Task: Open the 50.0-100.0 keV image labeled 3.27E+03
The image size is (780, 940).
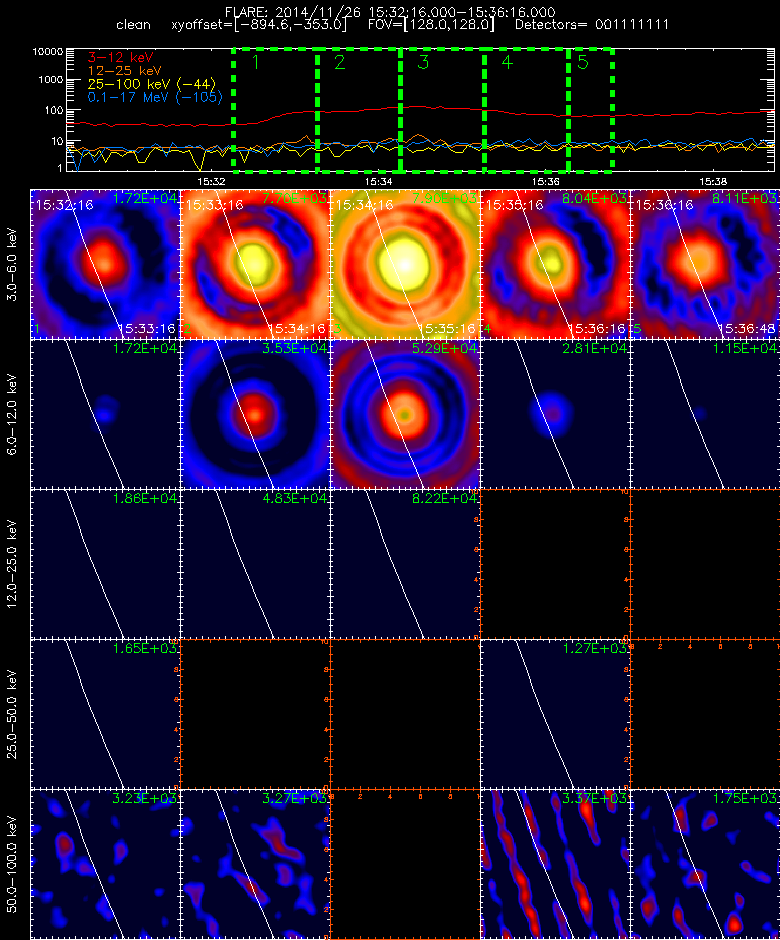Action: tap(255, 864)
